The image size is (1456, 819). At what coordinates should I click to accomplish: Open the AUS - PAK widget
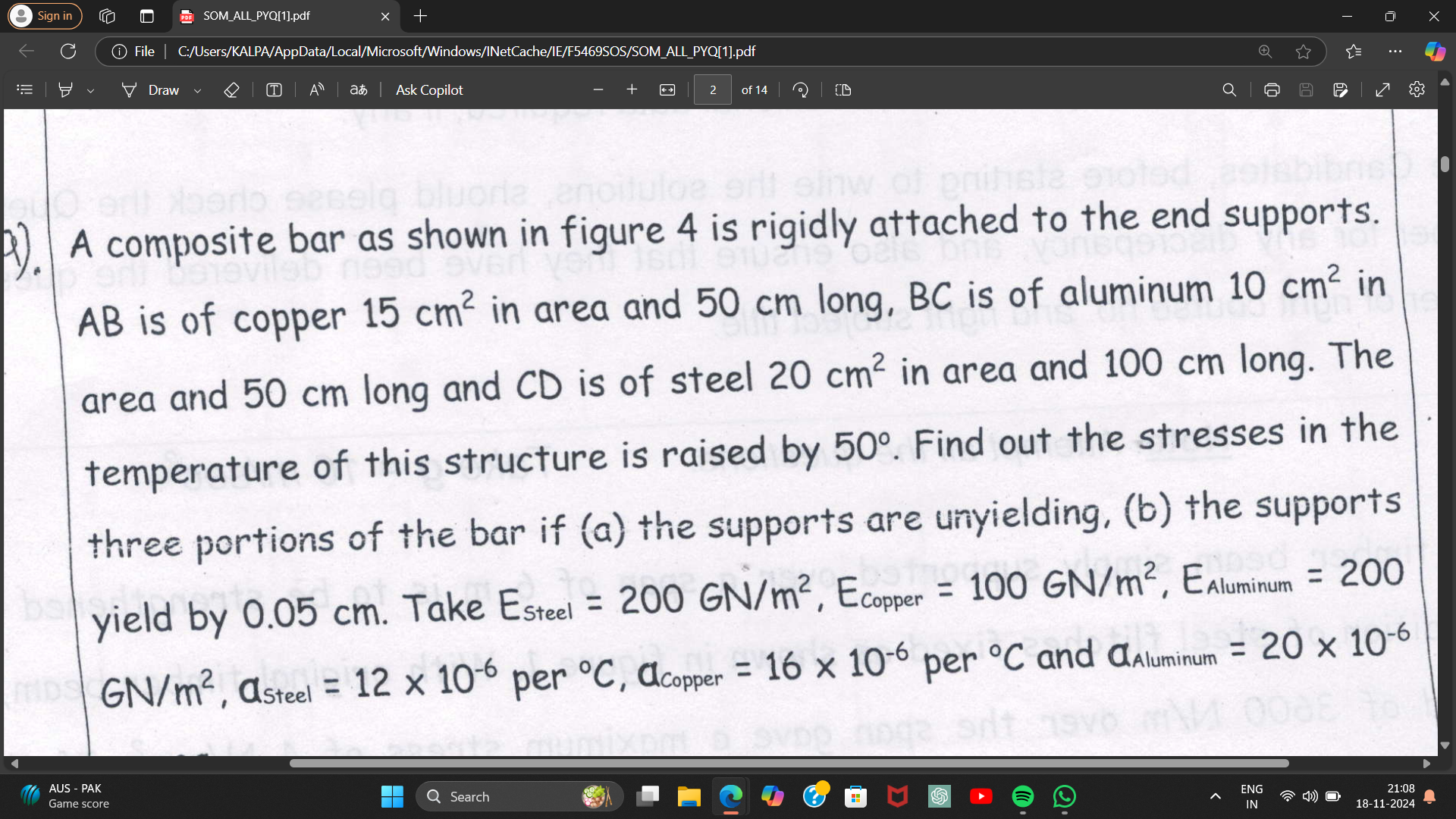(x=64, y=796)
